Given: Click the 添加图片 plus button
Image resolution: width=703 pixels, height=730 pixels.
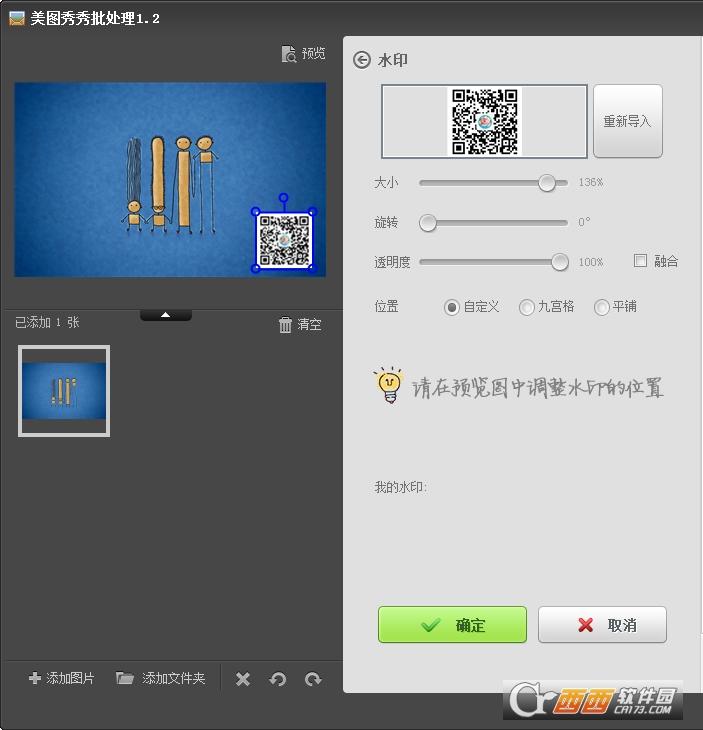Looking at the screenshot, I should click(61, 678).
